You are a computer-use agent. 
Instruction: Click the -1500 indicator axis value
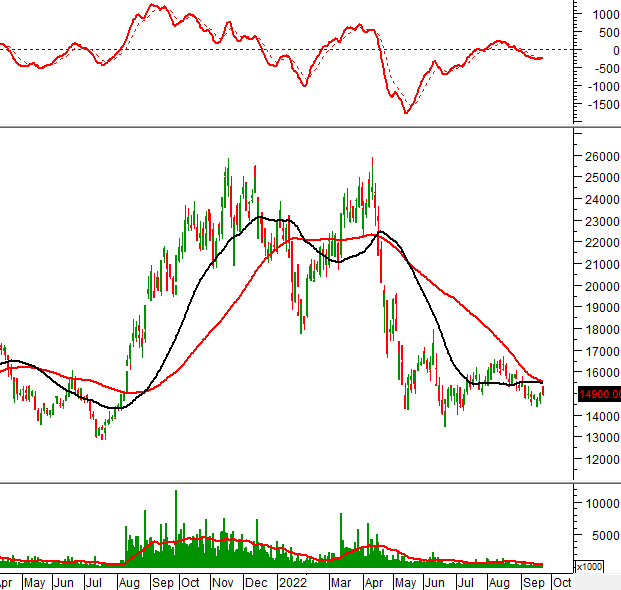604,105
